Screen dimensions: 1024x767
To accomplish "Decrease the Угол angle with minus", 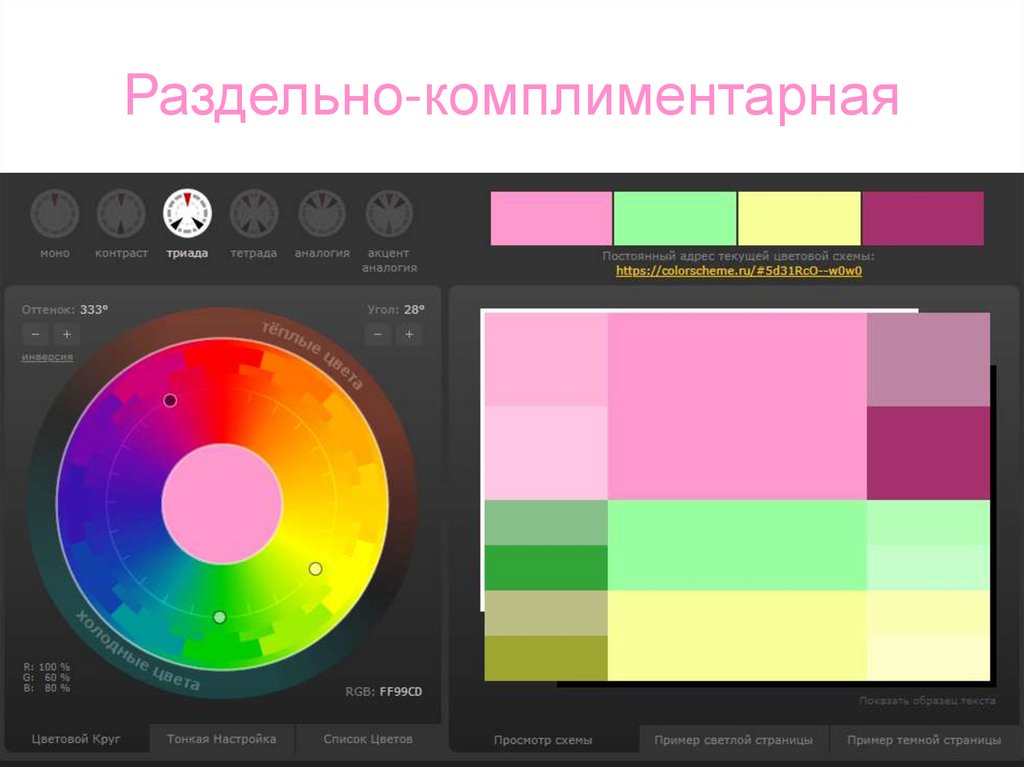I will 377,335.
